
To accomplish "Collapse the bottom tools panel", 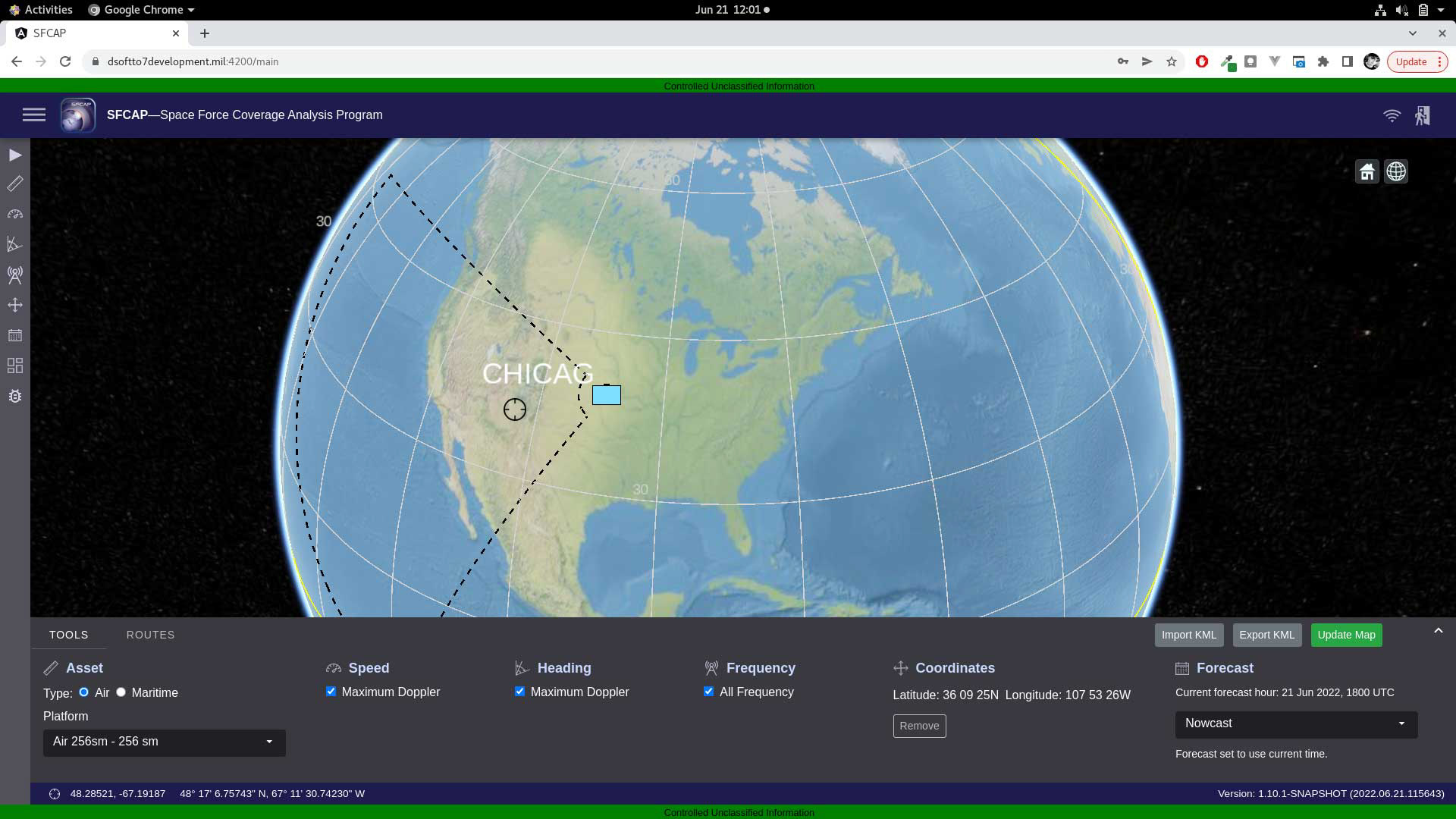I will (x=1438, y=631).
